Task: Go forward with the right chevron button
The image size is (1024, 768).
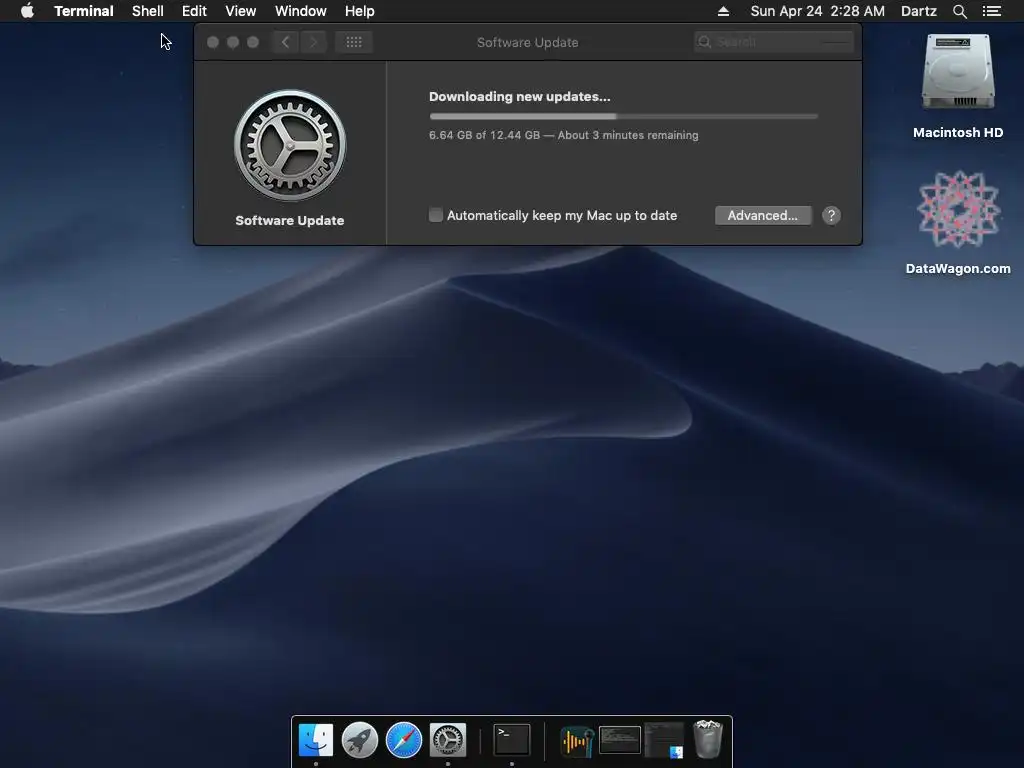Action: pyautogui.click(x=313, y=42)
